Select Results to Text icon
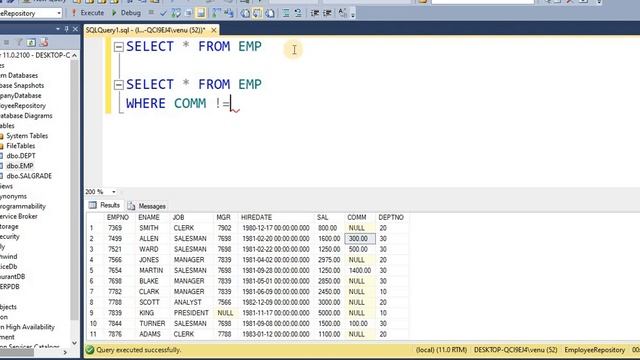 coord(245,13)
